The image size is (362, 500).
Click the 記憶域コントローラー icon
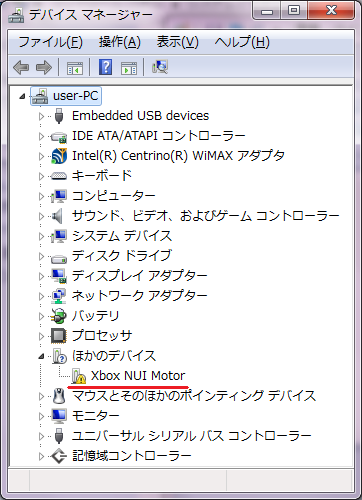tap(59, 456)
